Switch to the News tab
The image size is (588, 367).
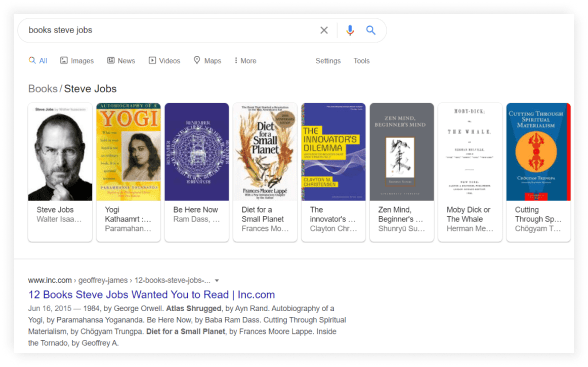point(121,61)
